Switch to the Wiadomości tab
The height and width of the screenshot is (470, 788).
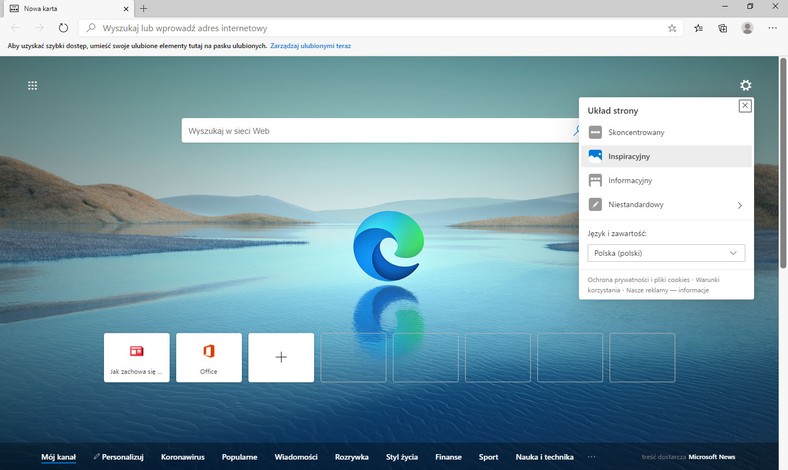point(296,457)
